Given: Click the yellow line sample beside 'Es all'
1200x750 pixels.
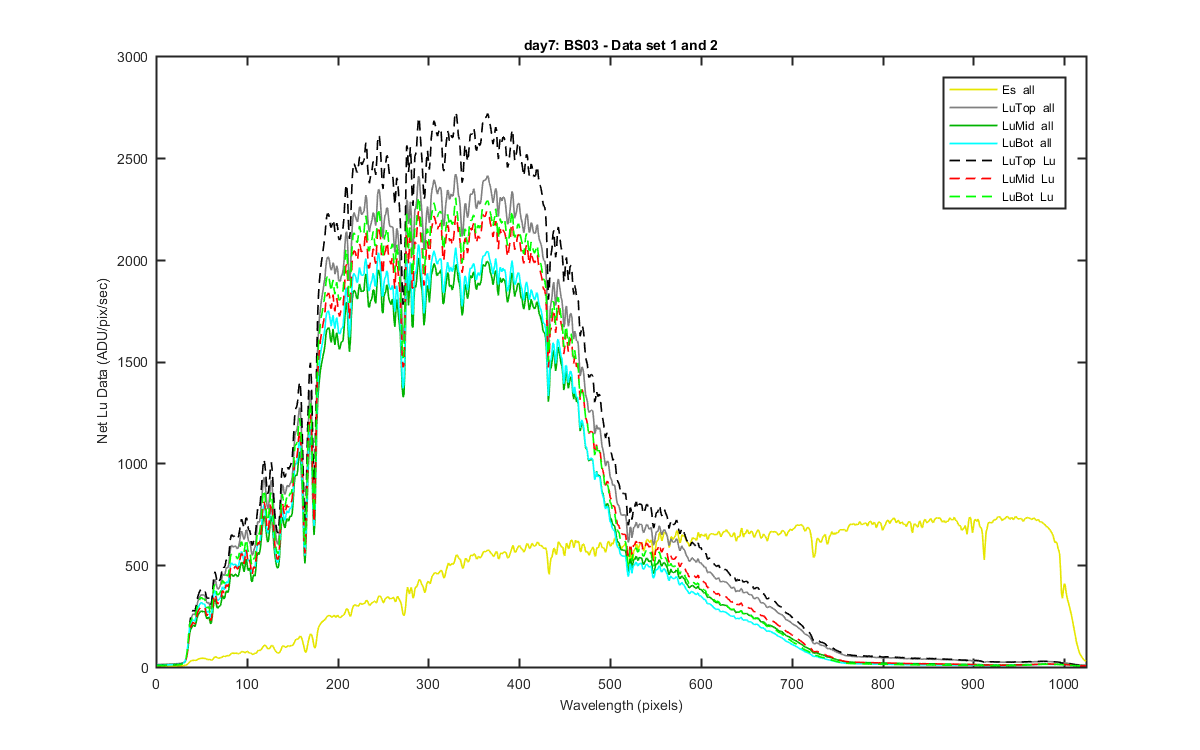Looking at the screenshot, I should point(972,90).
